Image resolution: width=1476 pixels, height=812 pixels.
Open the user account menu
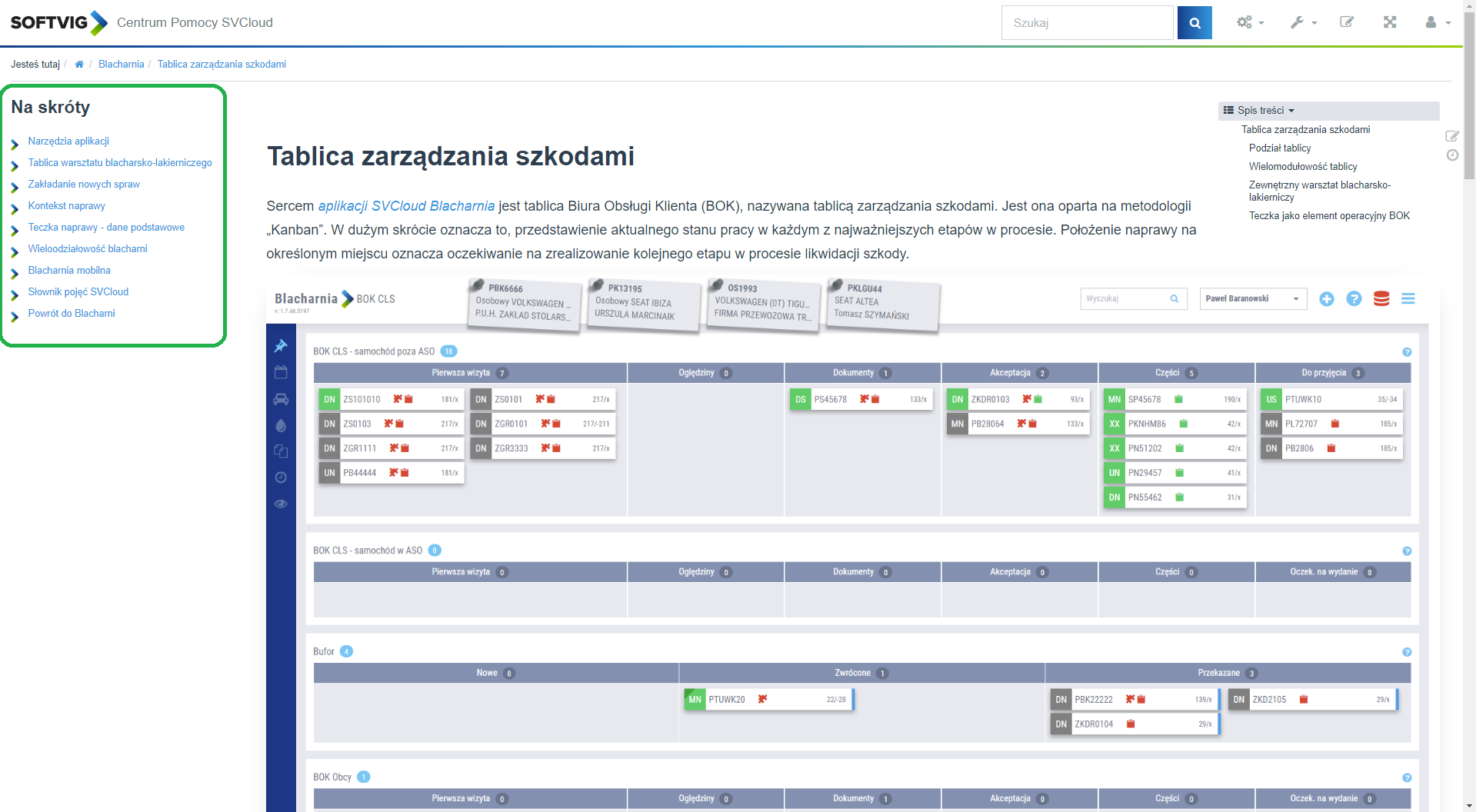(1437, 23)
